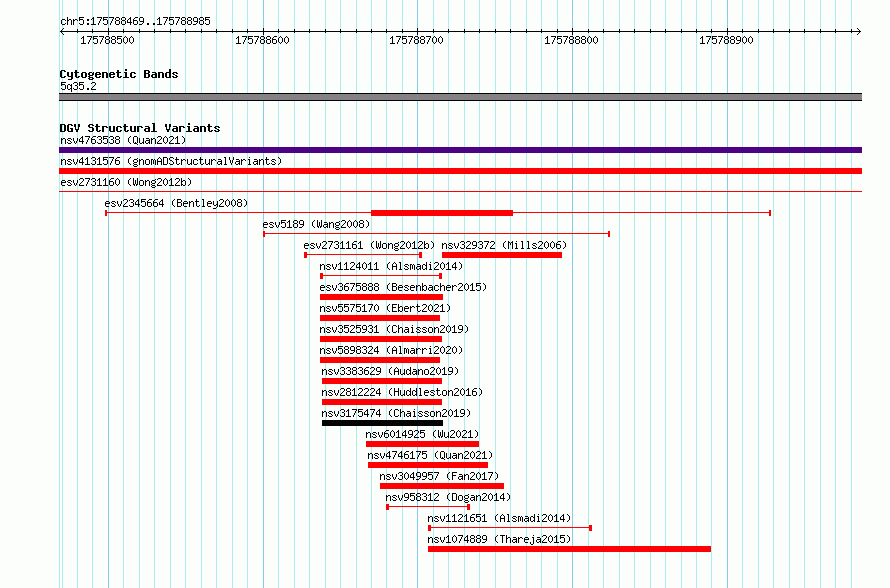Open nsv1124011 (Alsmadi2014) label
890x588 pixels.
tap(391, 266)
